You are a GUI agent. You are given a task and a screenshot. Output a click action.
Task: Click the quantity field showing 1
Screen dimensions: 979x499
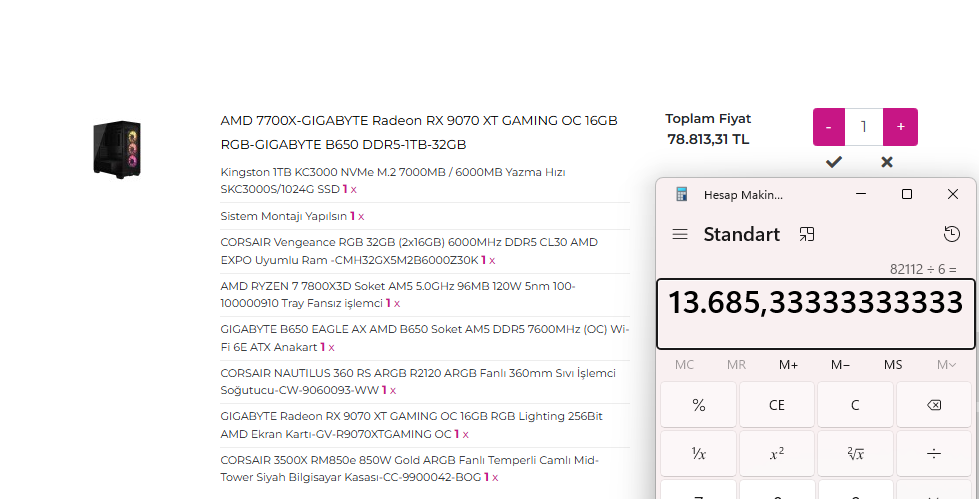point(864,127)
